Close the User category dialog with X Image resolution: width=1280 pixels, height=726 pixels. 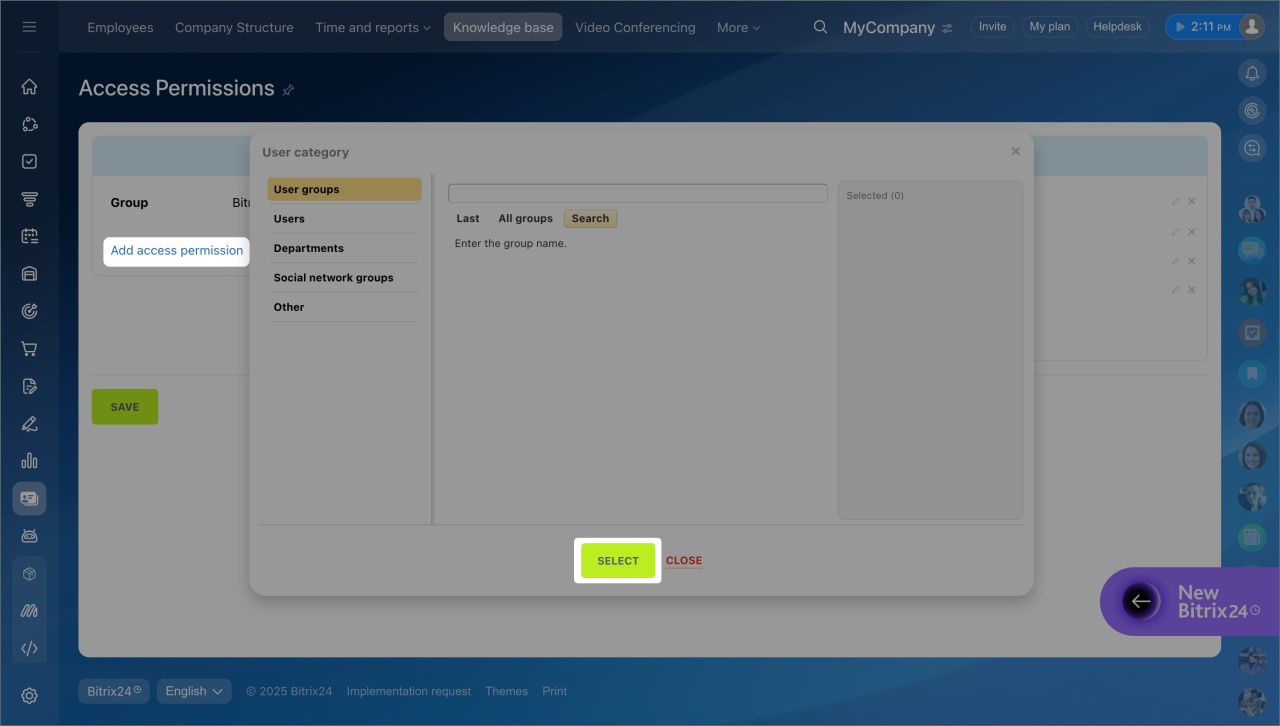pos(1015,152)
